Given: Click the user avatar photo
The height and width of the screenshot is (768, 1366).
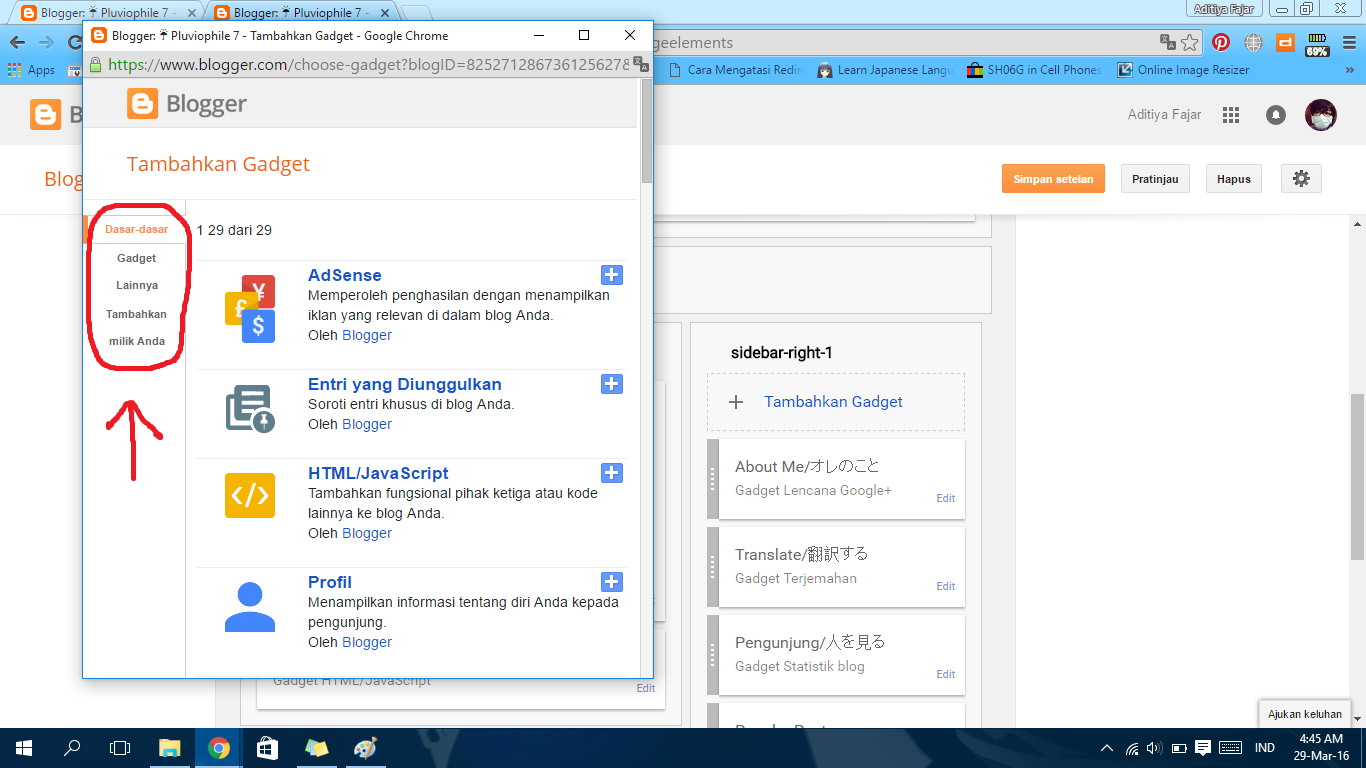Looking at the screenshot, I should [1321, 115].
